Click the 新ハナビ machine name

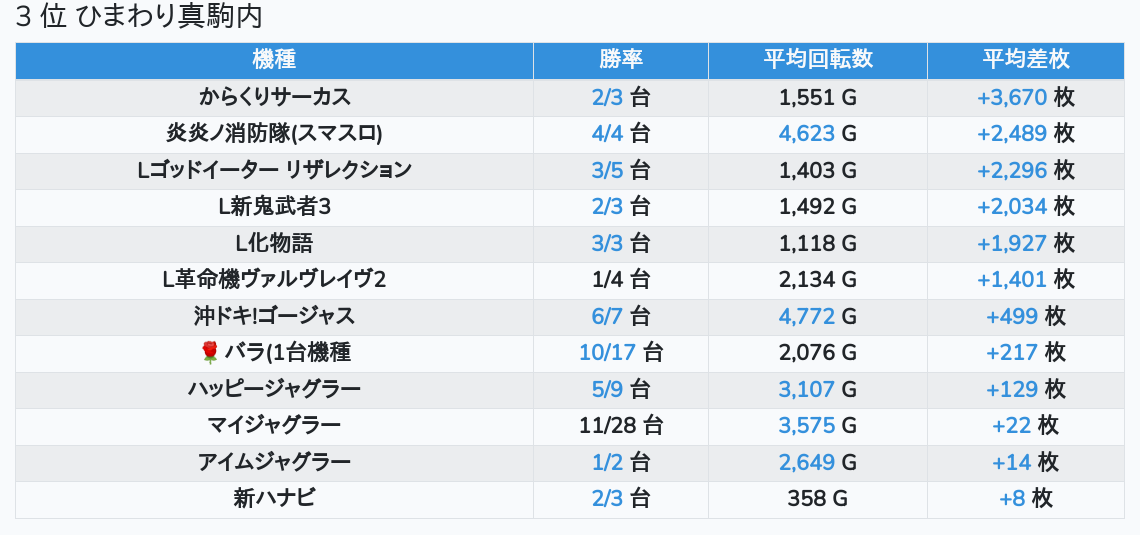(274, 498)
